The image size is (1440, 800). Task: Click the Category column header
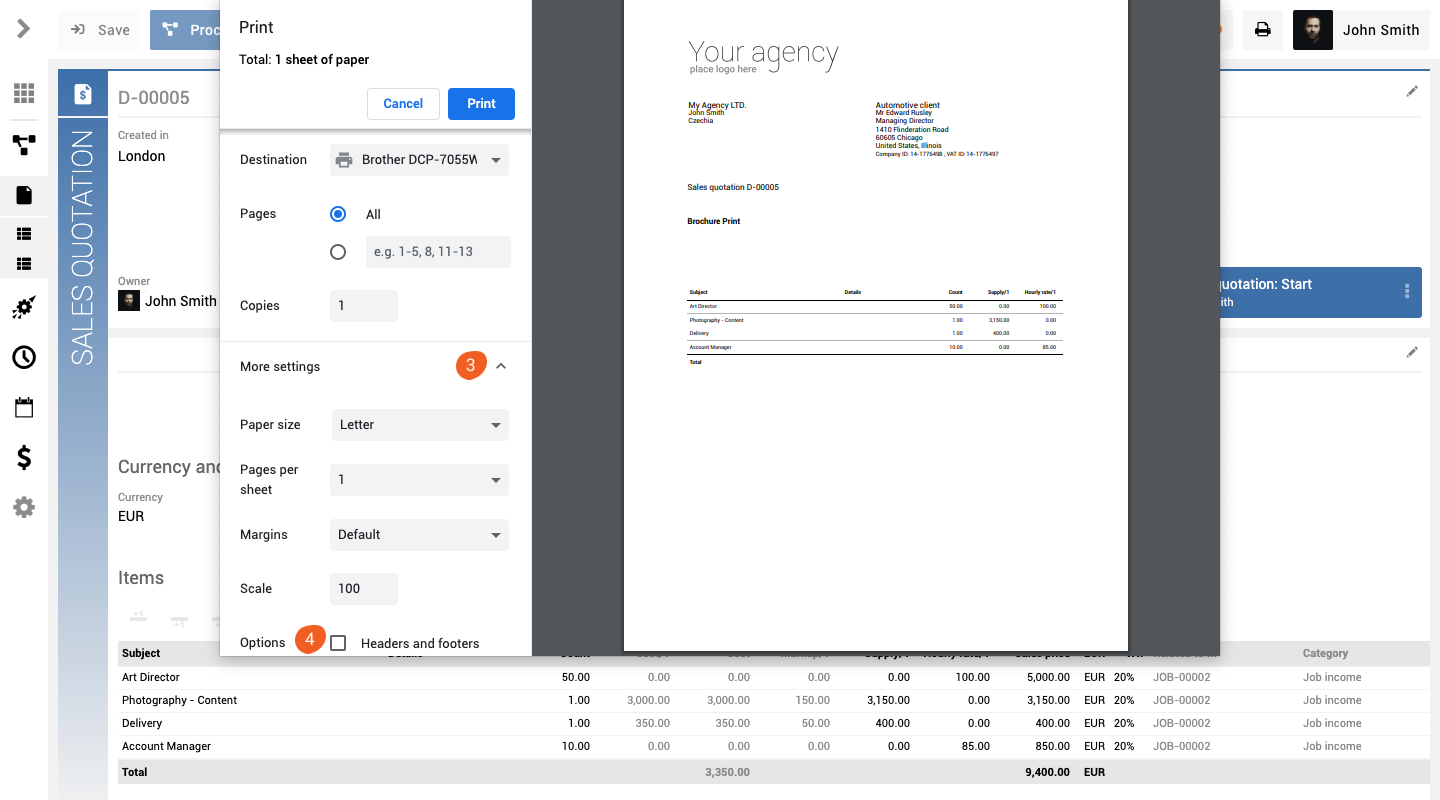[x=1325, y=653]
